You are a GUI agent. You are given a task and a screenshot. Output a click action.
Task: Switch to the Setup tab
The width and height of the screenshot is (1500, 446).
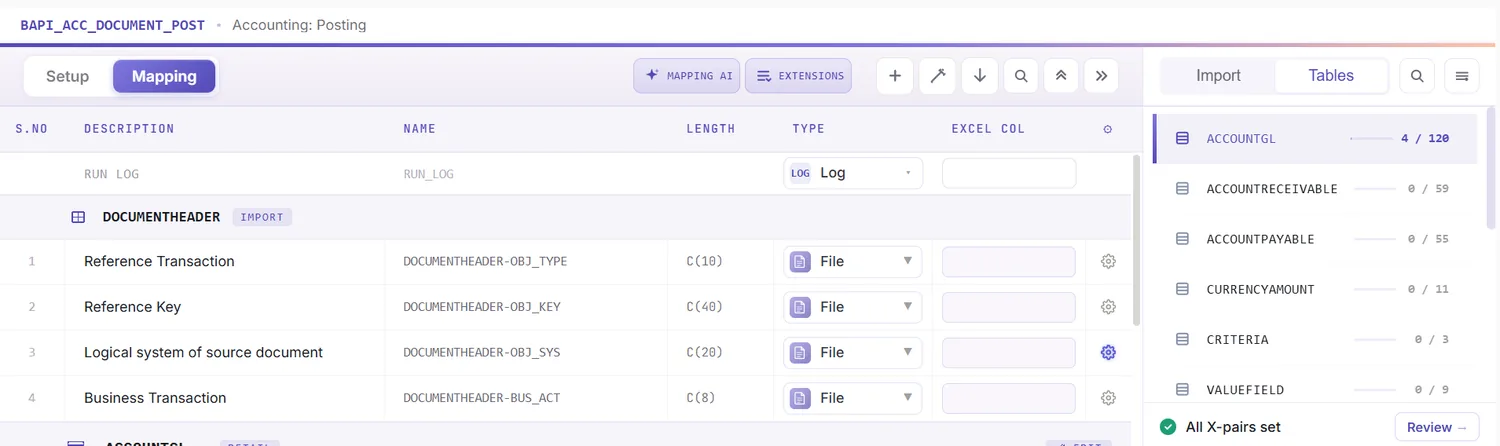click(68, 76)
